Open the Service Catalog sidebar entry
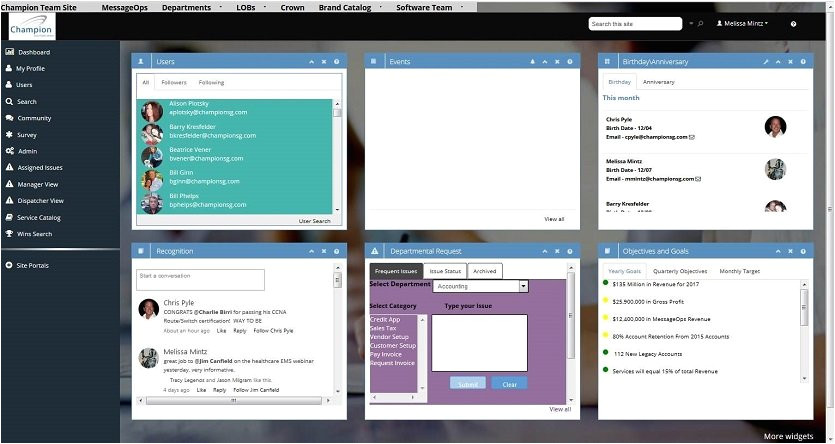Screen dimensions: 835x444 (x=38, y=217)
